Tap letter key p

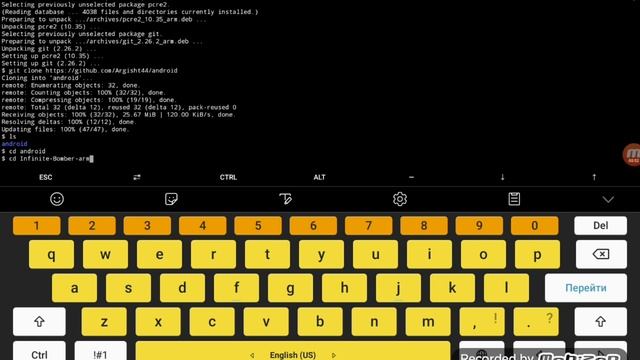pos(537,254)
